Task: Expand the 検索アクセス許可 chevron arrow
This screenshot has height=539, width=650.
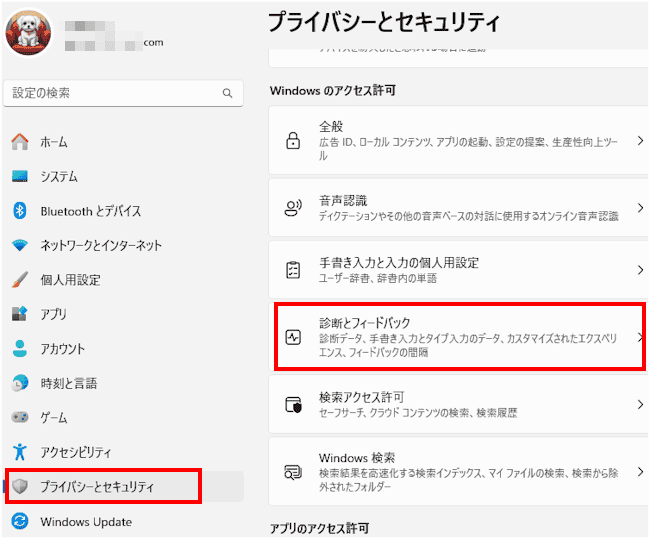Action: [x=640, y=404]
